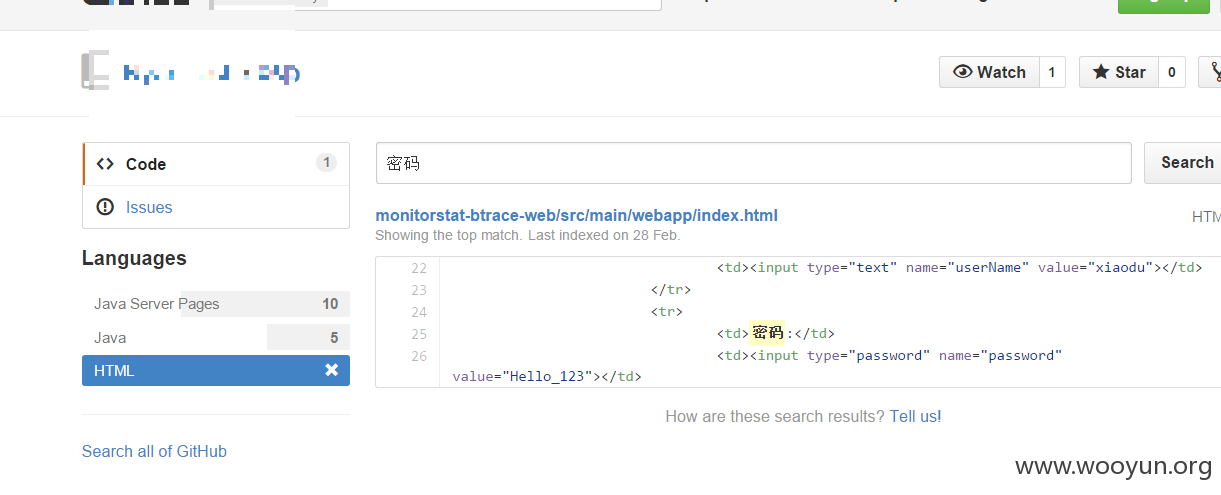Image resolution: width=1221 pixels, height=495 pixels.
Task: Click line number 23
Action: (x=418, y=290)
